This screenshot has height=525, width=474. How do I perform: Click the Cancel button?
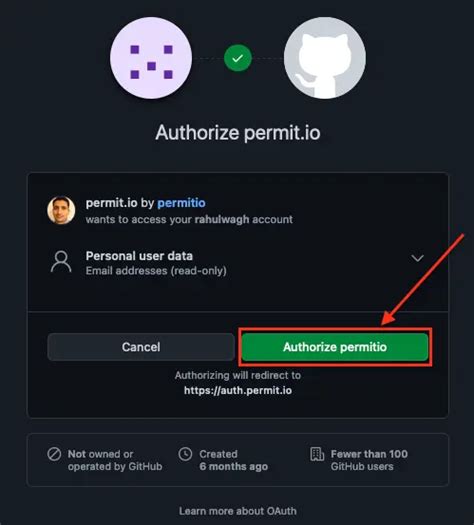tap(141, 347)
